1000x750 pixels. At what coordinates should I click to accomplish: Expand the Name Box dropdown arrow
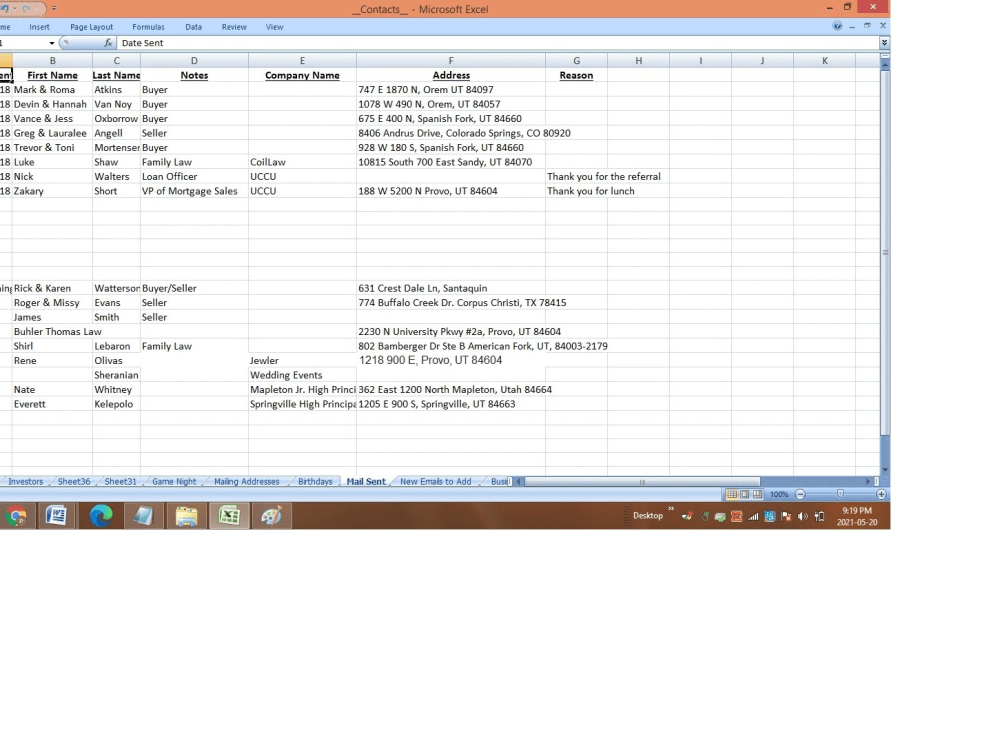(52, 43)
